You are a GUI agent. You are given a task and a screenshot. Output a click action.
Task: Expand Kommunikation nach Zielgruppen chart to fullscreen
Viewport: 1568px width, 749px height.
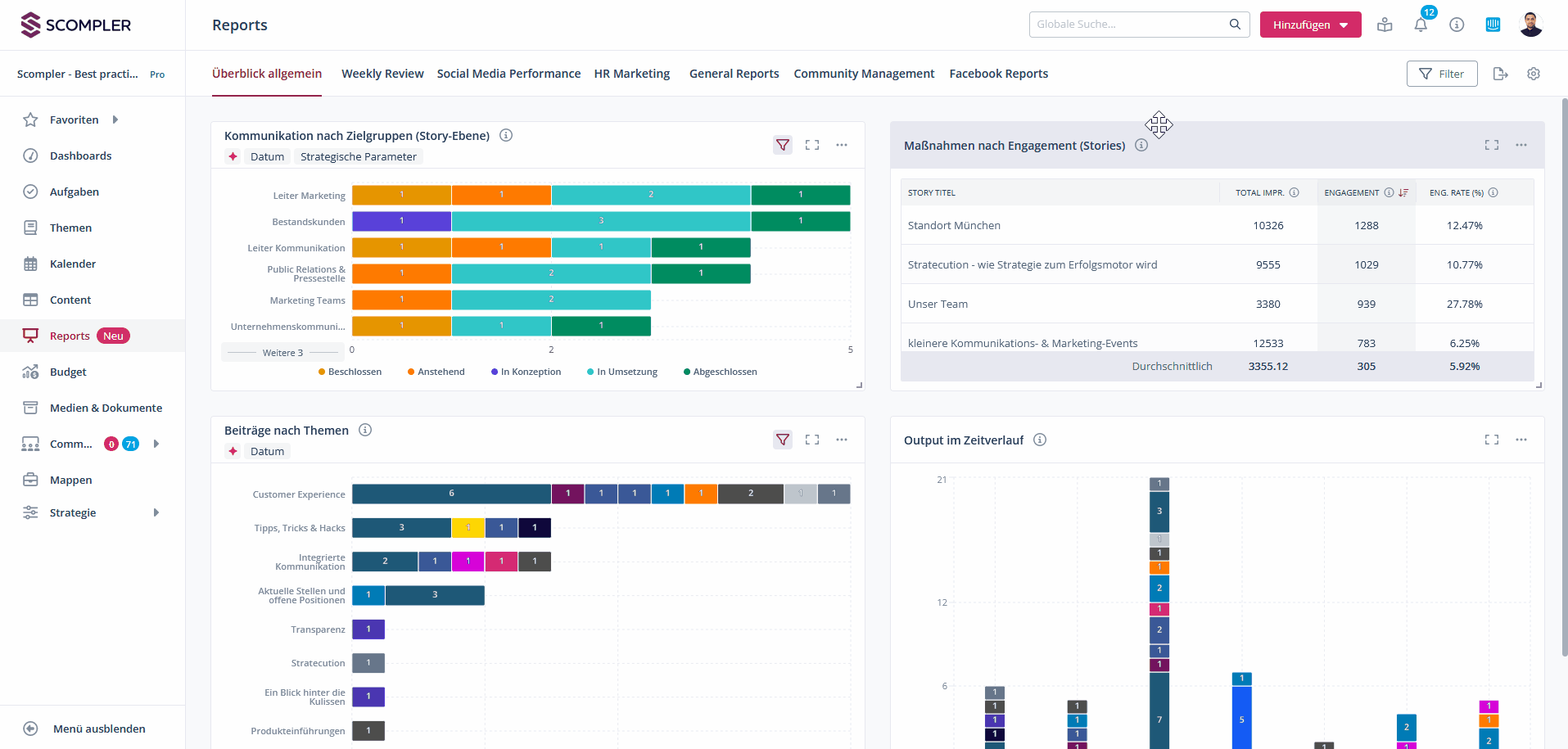812,145
